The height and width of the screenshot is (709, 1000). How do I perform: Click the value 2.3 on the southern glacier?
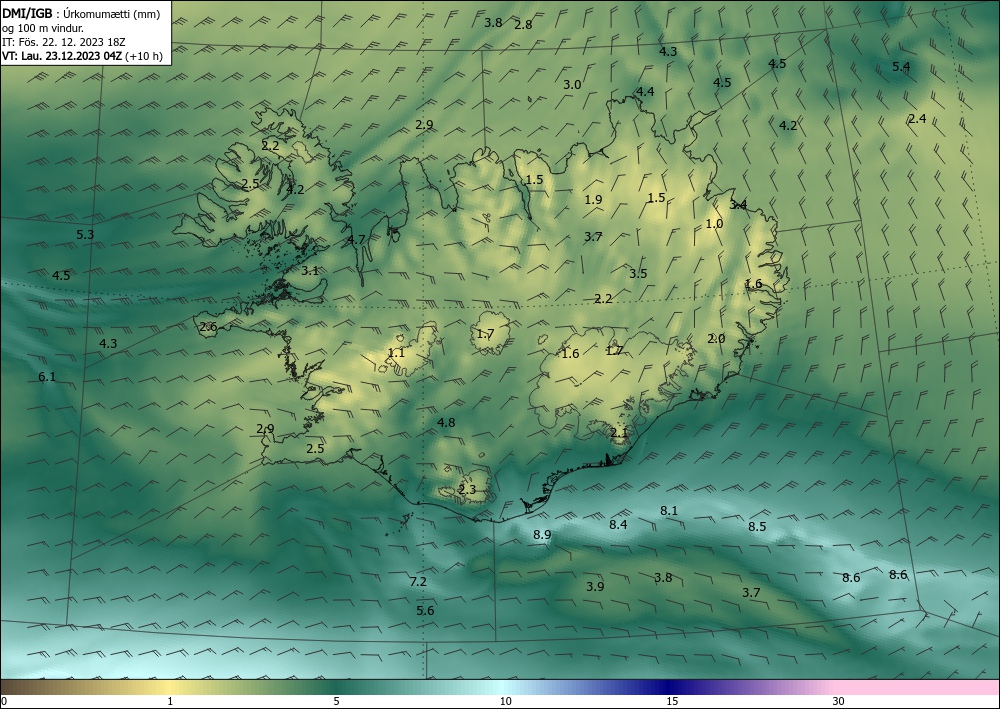click(467, 490)
